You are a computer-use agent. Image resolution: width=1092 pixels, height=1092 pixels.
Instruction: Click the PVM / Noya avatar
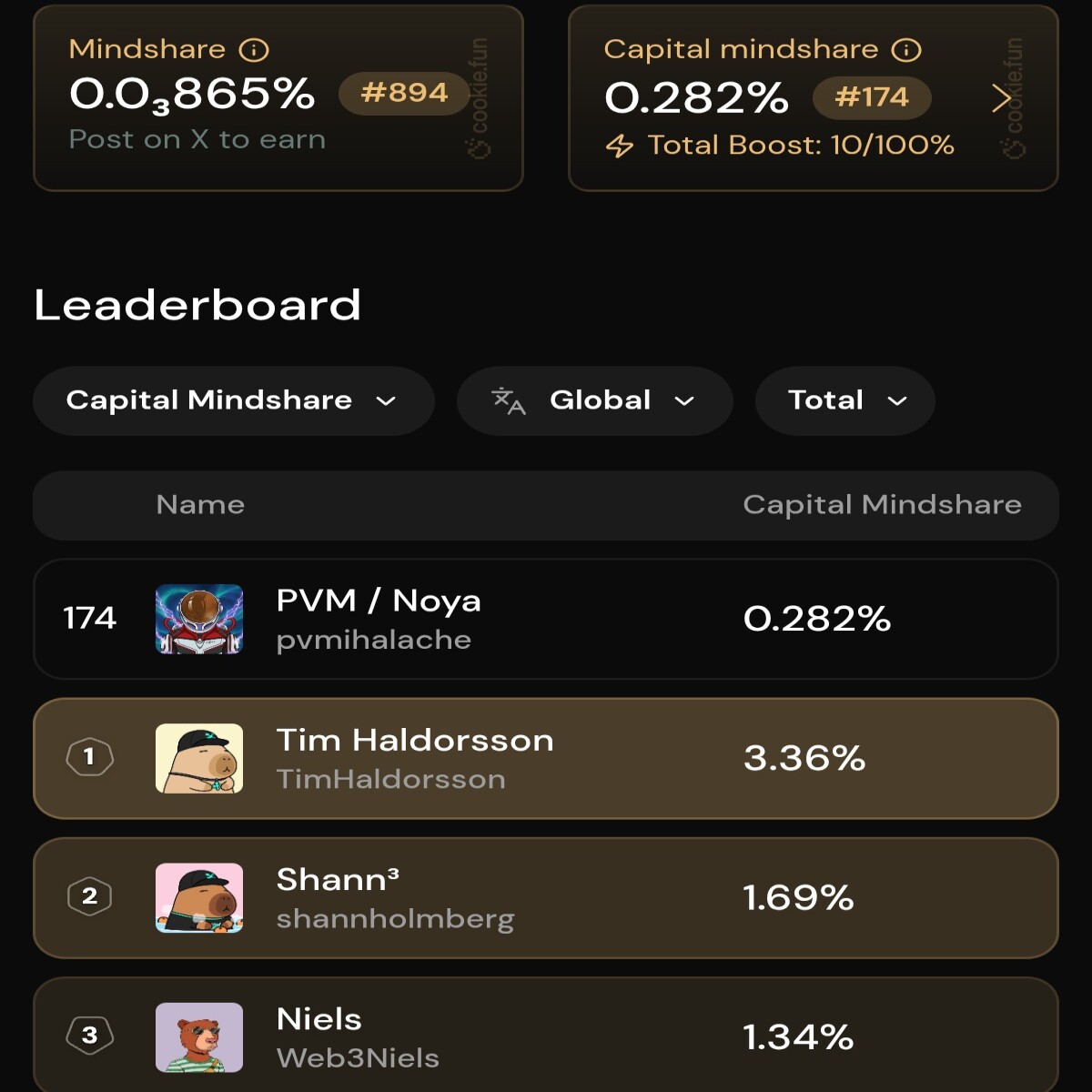click(199, 619)
